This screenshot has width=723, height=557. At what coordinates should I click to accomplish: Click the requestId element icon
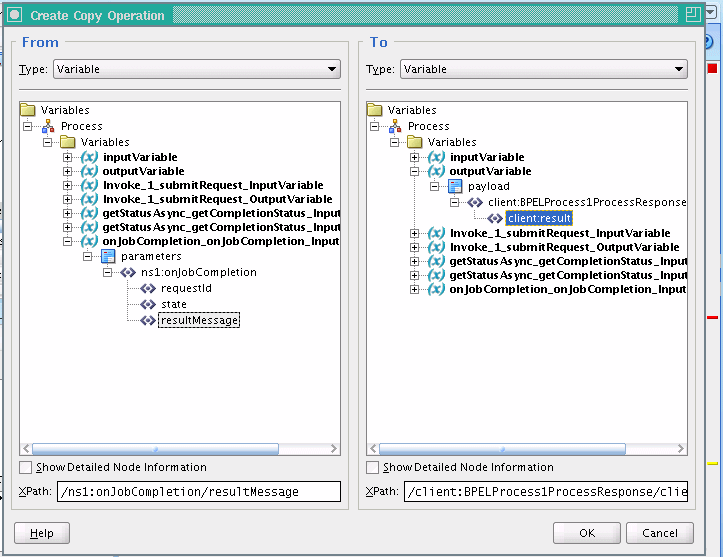[148, 289]
